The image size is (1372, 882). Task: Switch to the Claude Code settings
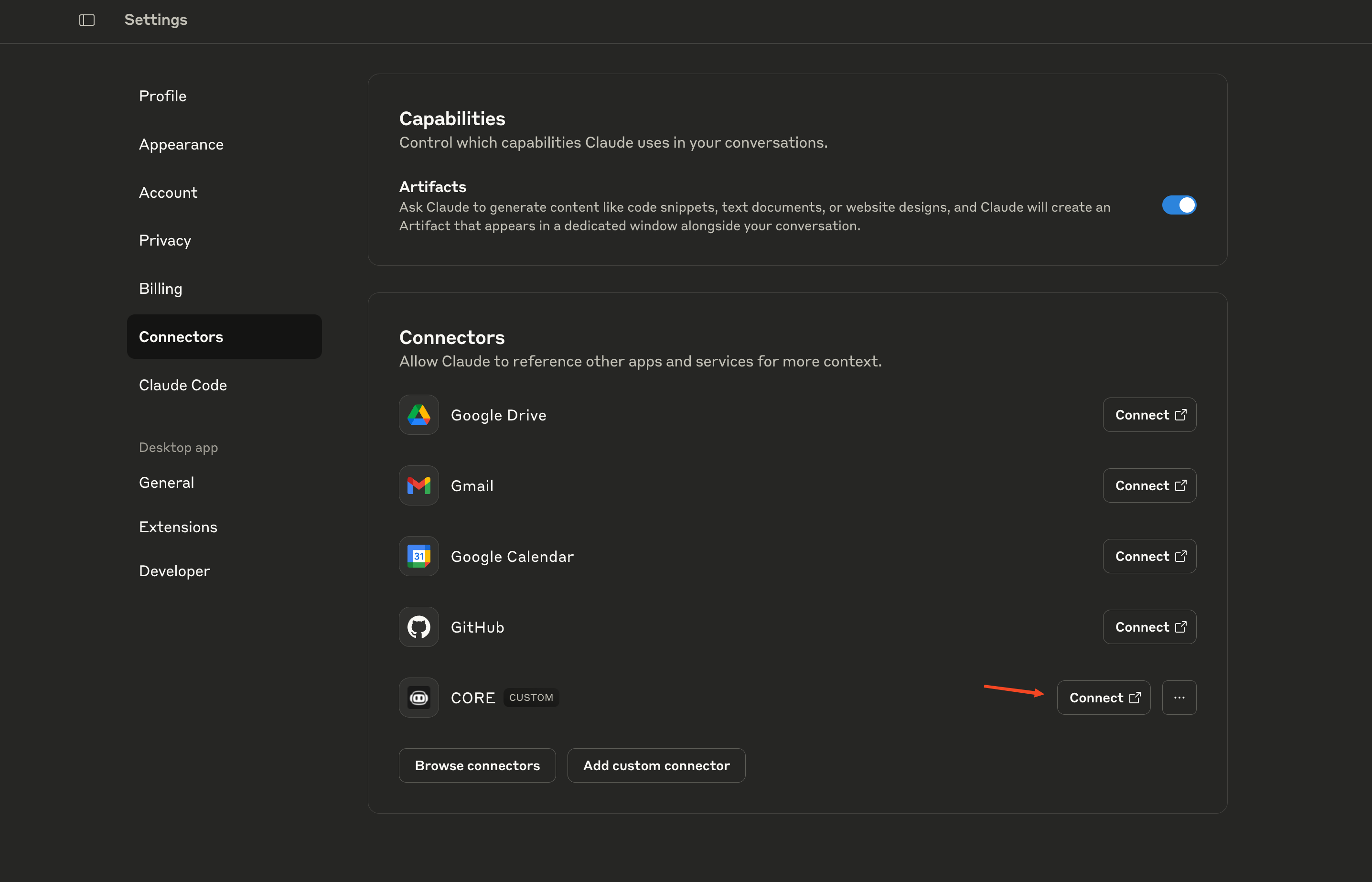182,385
